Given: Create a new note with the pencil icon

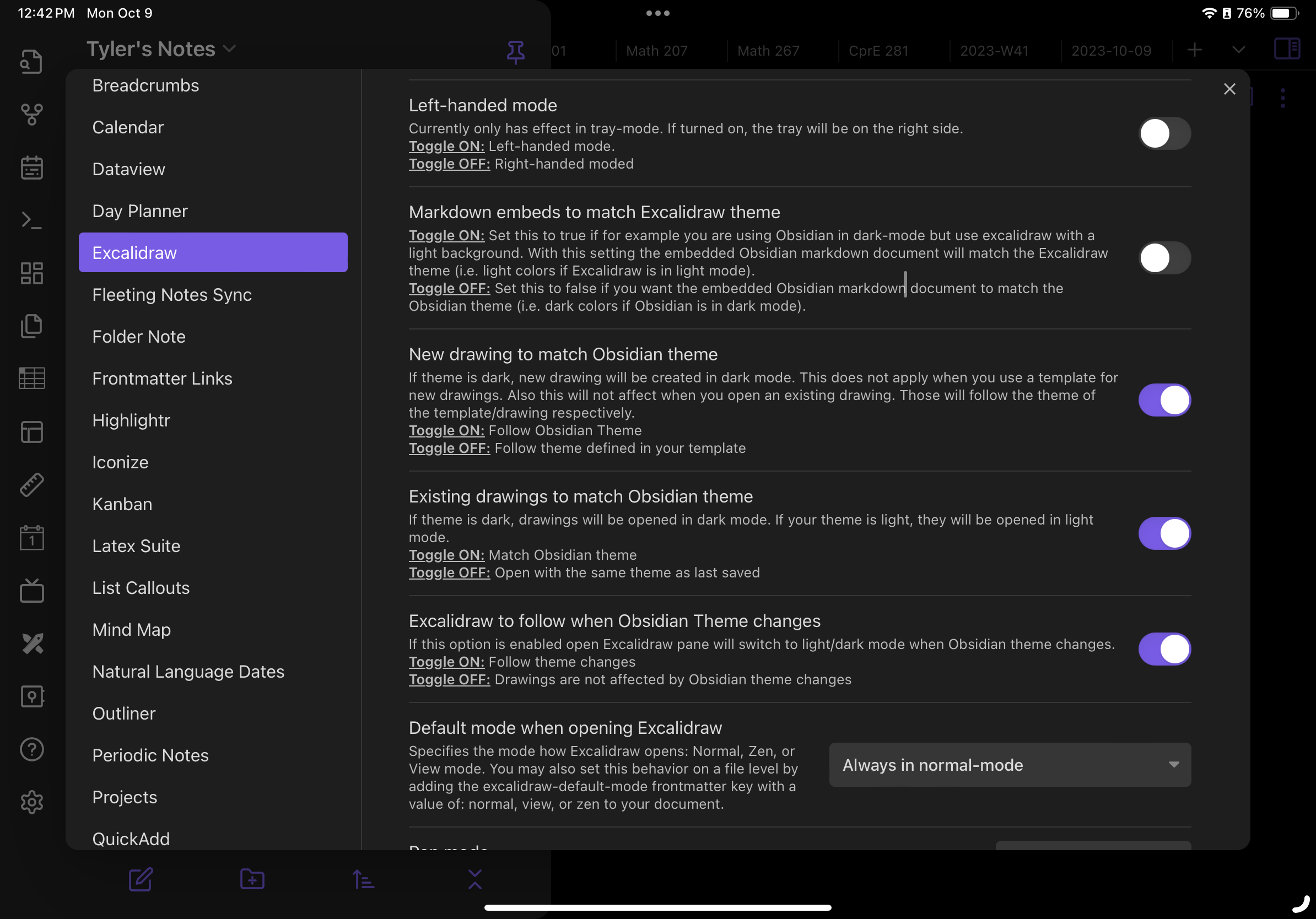Looking at the screenshot, I should click(x=141, y=879).
